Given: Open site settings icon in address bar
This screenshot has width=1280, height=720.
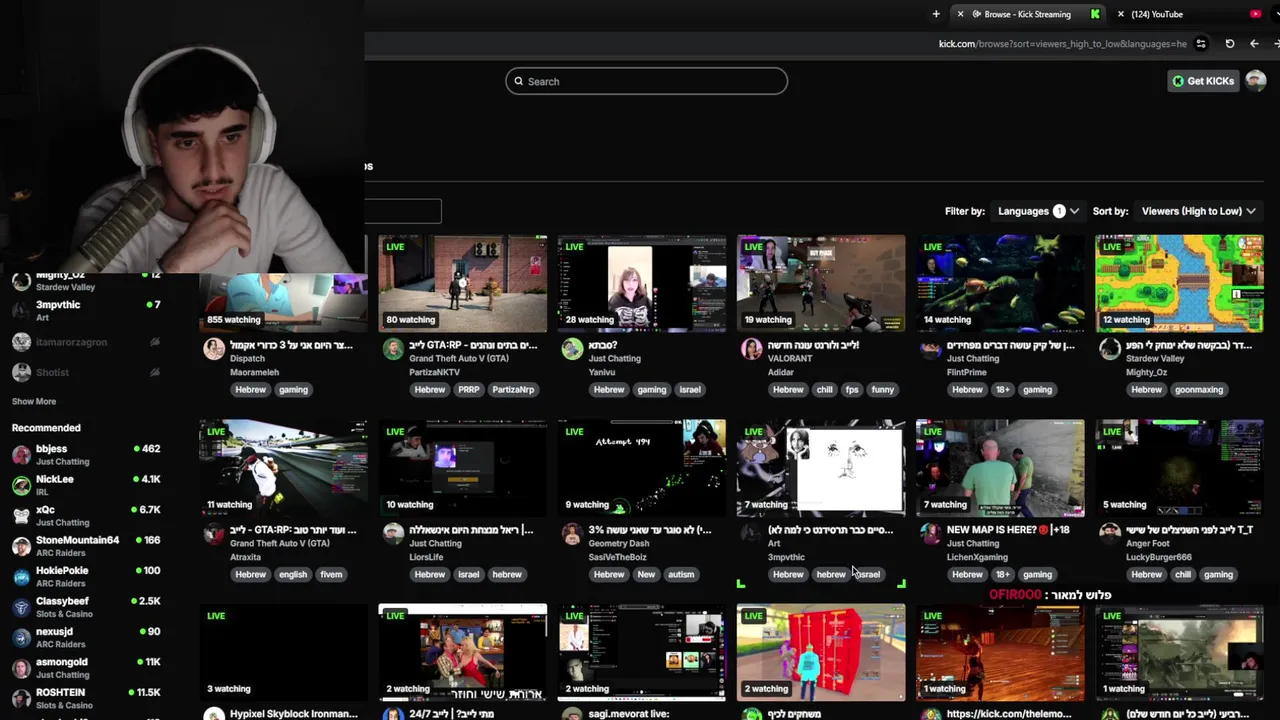Looking at the screenshot, I should [x=1201, y=44].
